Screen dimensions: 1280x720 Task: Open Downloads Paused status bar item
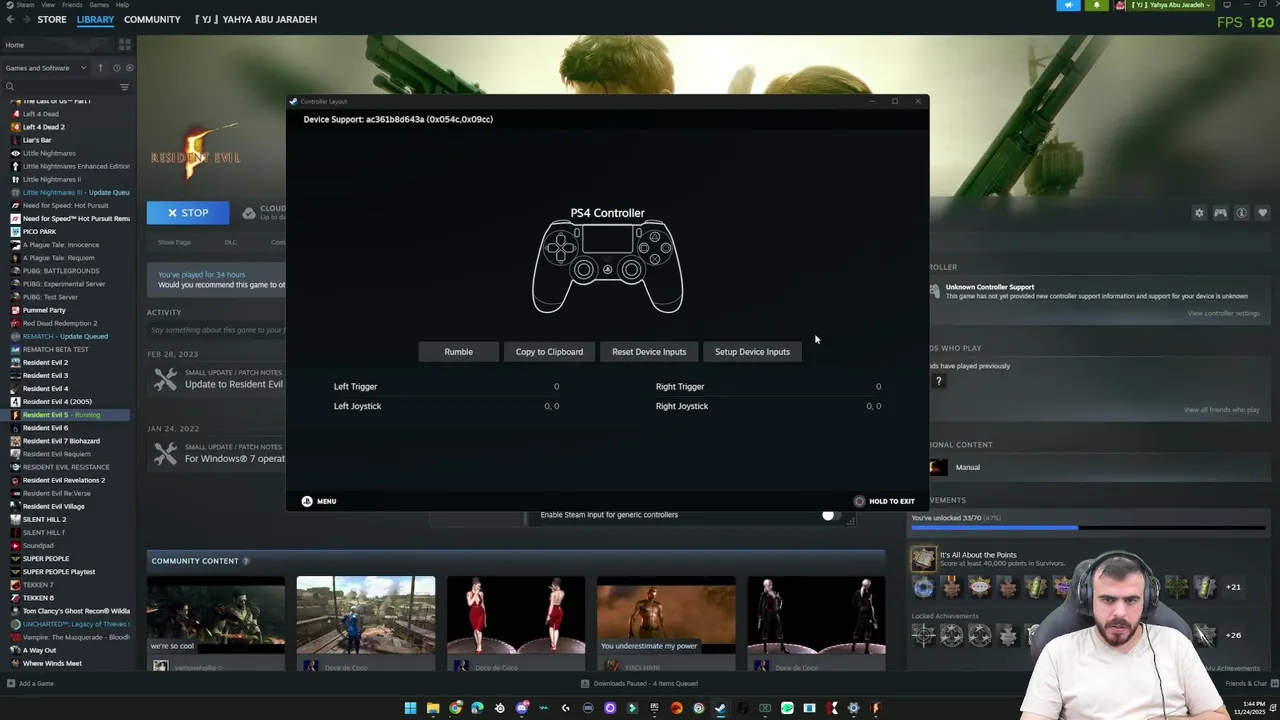639,684
